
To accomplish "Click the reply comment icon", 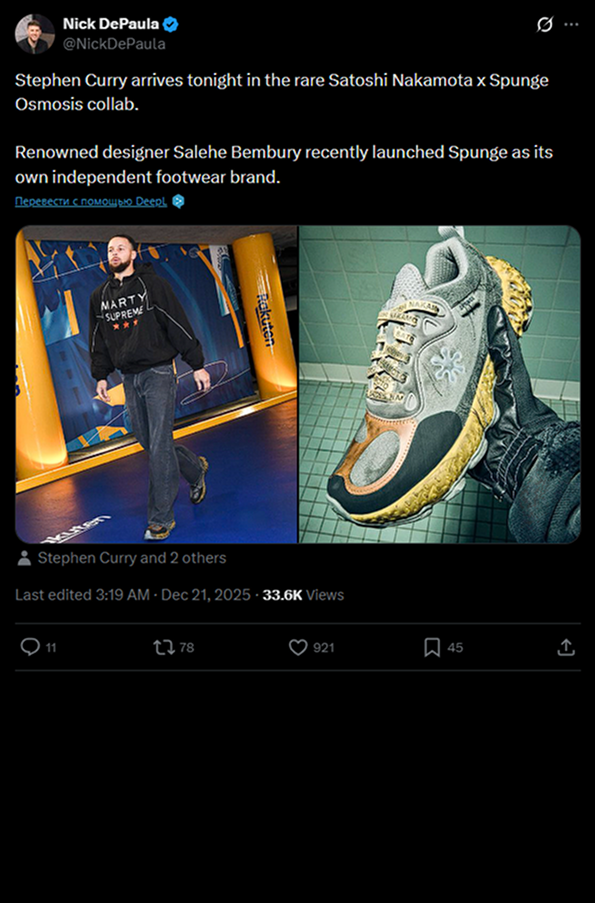I will pyautogui.click(x=30, y=647).
